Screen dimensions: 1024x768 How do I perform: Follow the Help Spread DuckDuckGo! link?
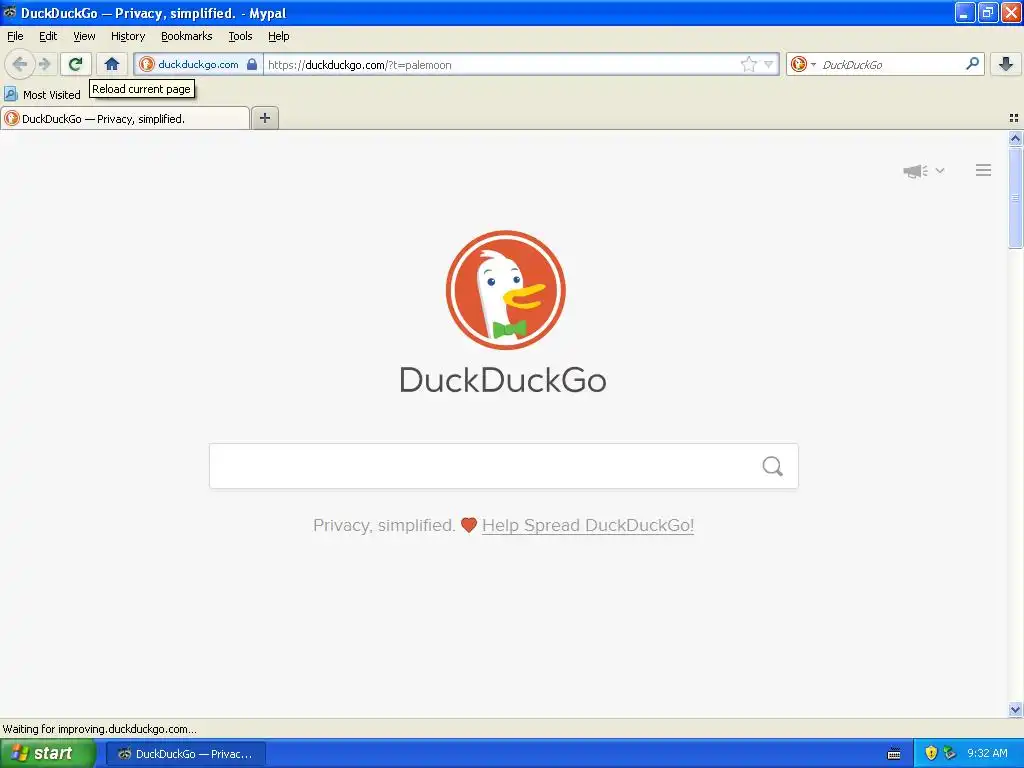(x=588, y=525)
